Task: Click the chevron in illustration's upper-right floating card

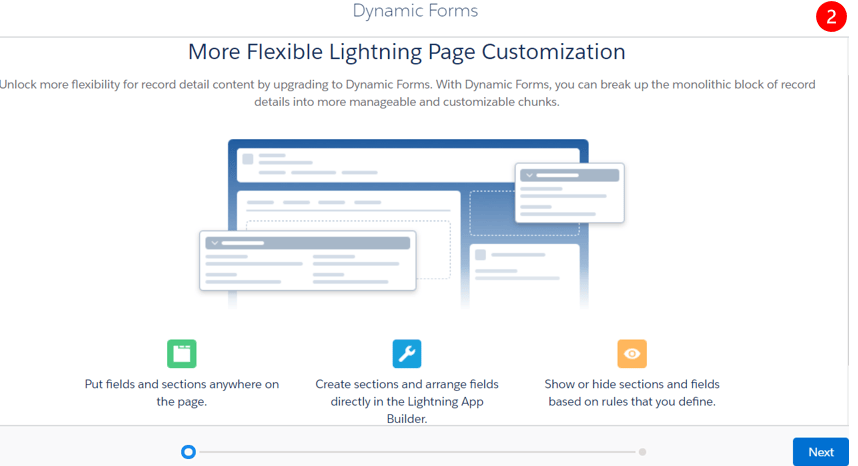Action: [529, 175]
